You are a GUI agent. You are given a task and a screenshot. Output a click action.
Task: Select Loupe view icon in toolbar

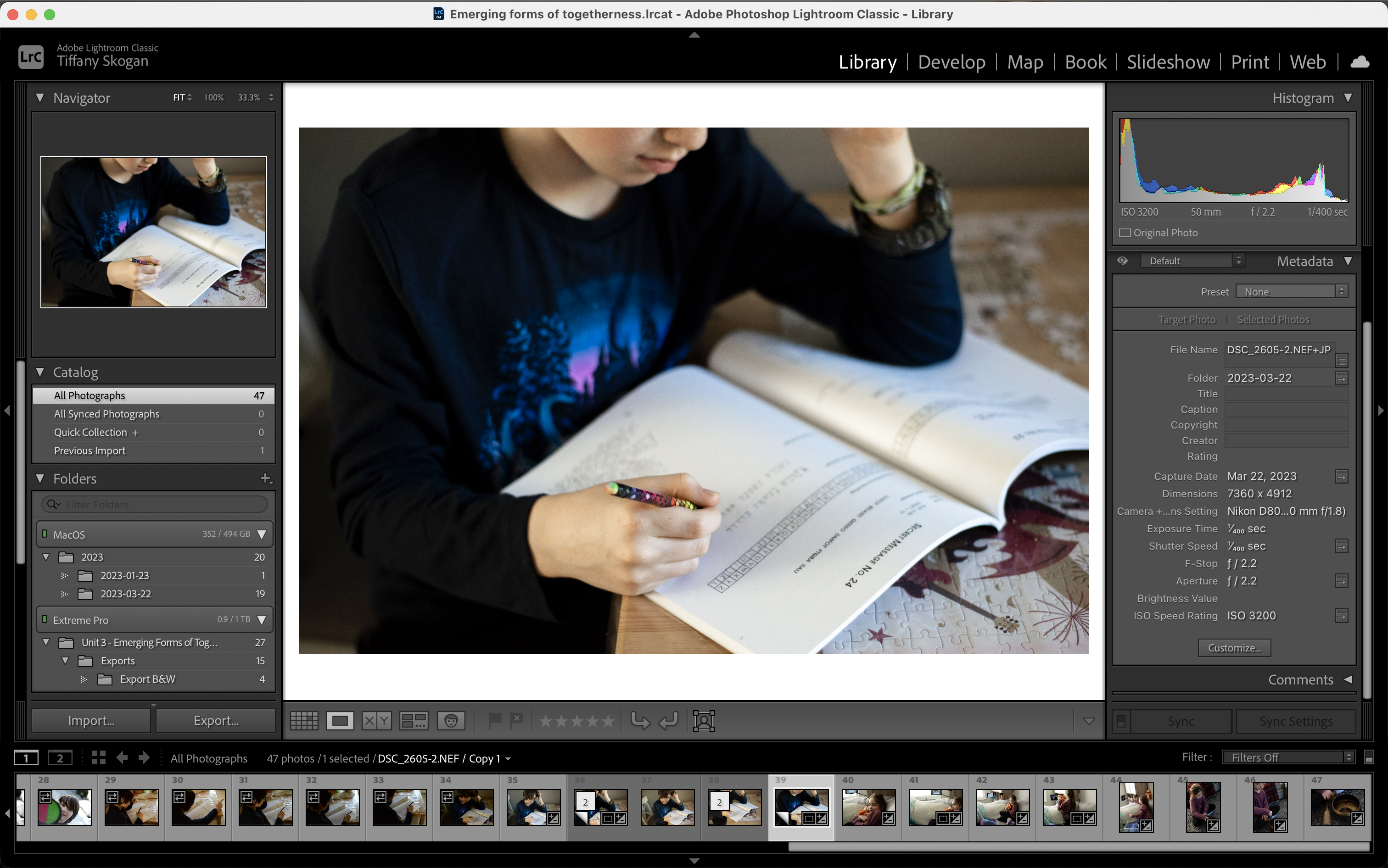340,720
